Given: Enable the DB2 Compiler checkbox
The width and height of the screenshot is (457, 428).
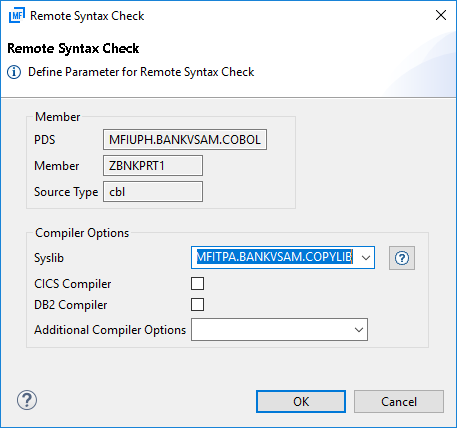Looking at the screenshot, I should (197, 304).
